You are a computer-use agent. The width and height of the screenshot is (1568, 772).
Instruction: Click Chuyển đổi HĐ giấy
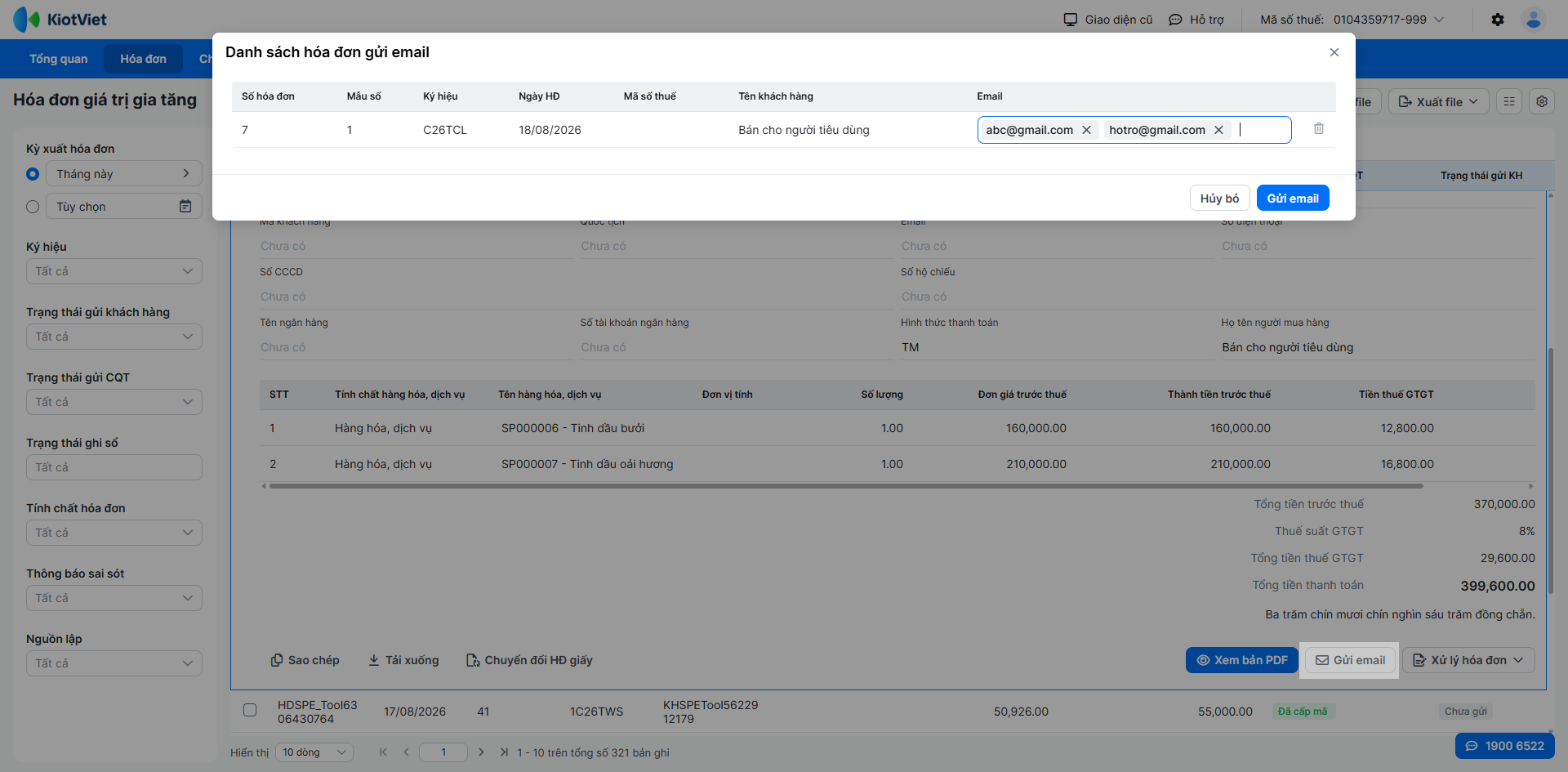click(529, 660)
